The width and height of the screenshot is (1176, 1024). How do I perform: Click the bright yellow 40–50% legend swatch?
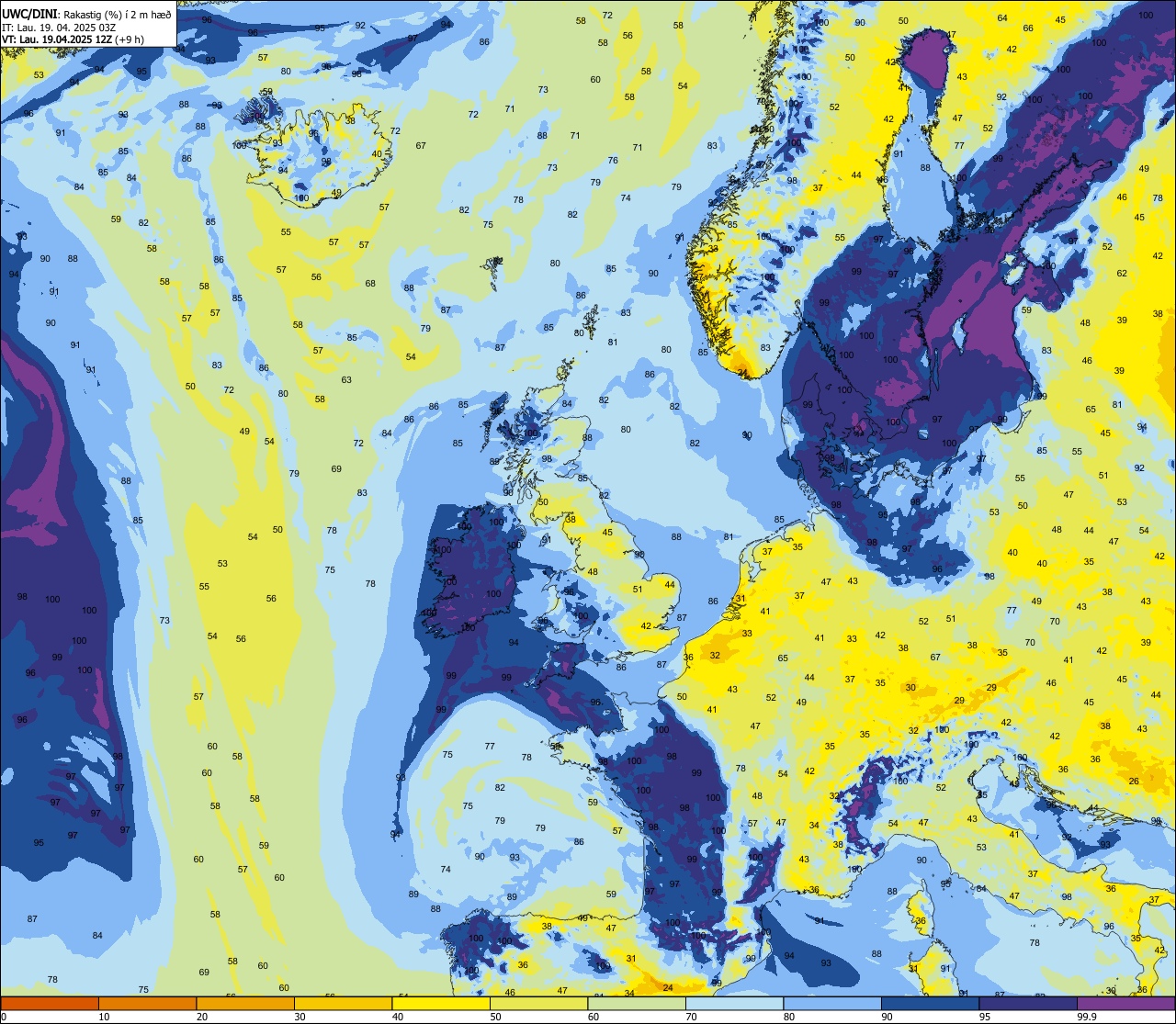441,1004
